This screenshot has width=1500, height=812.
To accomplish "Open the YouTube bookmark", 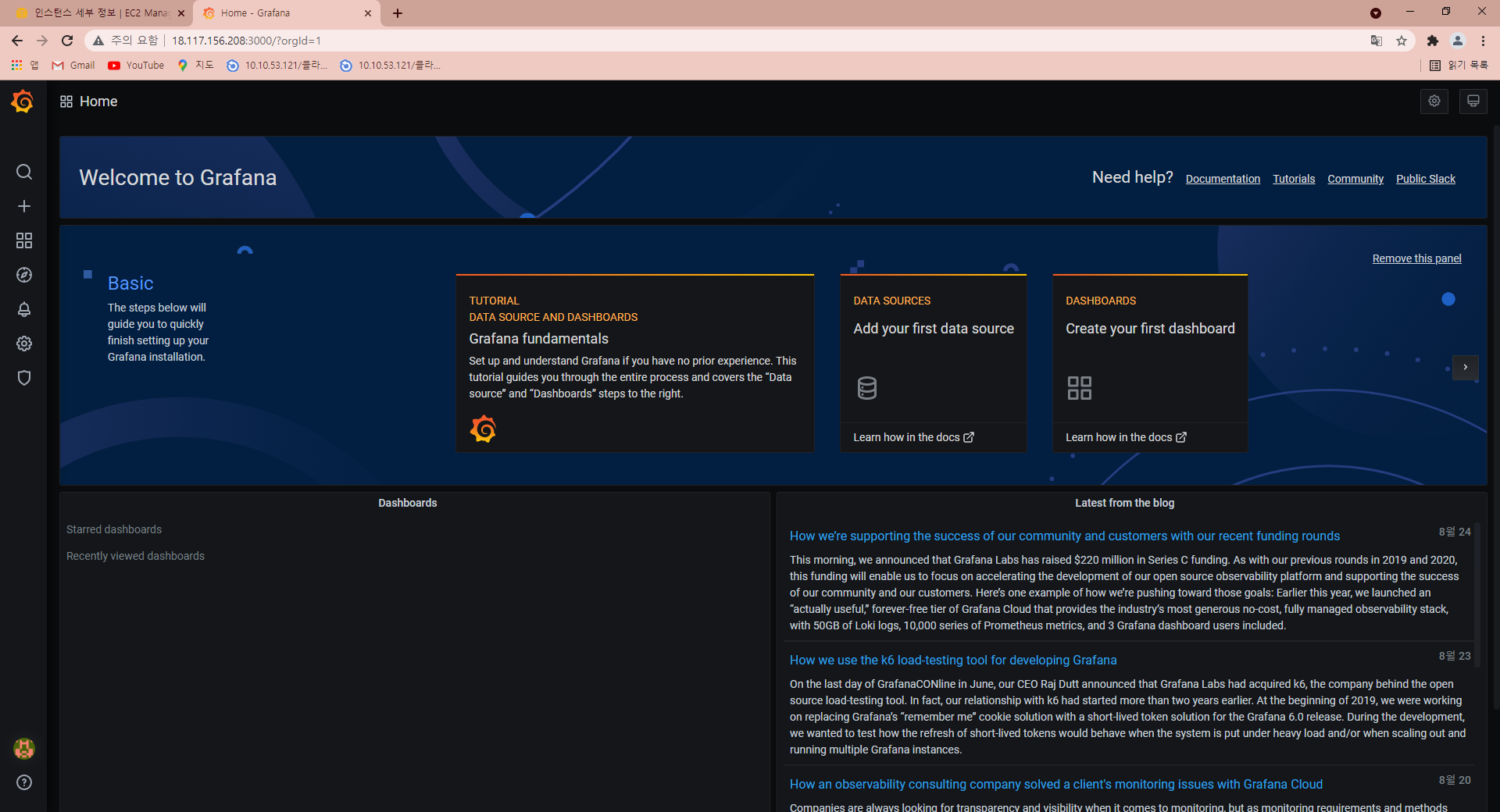I will [136, 66].
